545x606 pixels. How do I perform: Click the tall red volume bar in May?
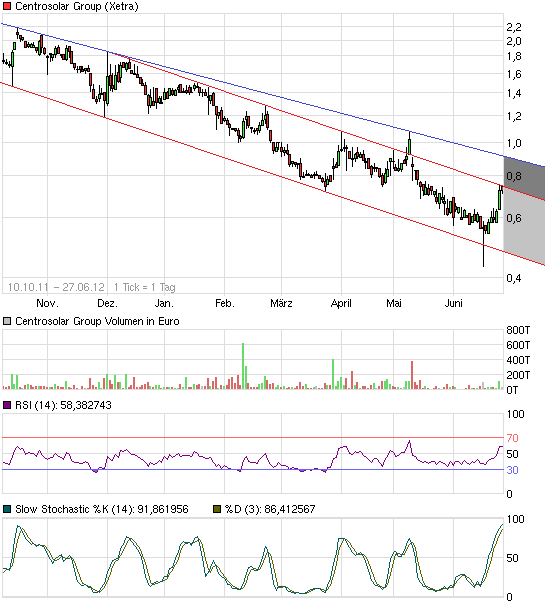point(412,375)
